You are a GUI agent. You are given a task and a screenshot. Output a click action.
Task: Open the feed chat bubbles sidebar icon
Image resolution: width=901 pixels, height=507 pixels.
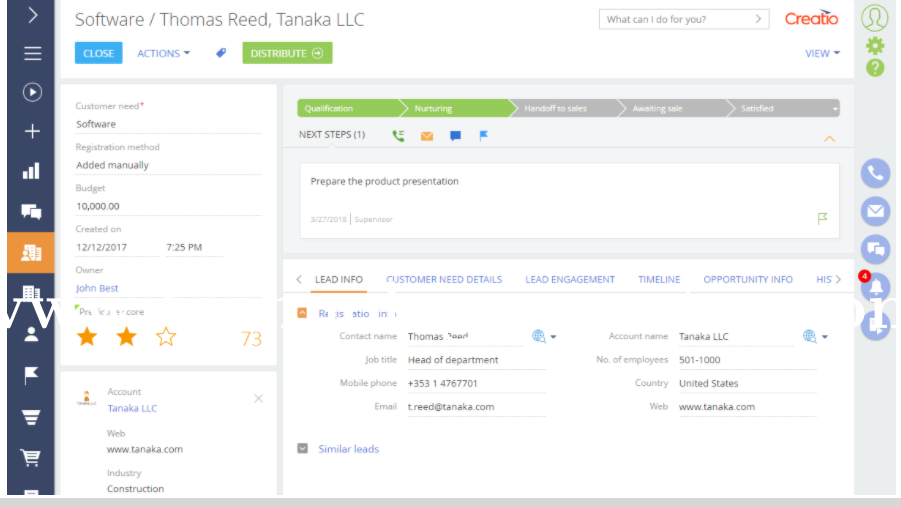pos(32,212)
